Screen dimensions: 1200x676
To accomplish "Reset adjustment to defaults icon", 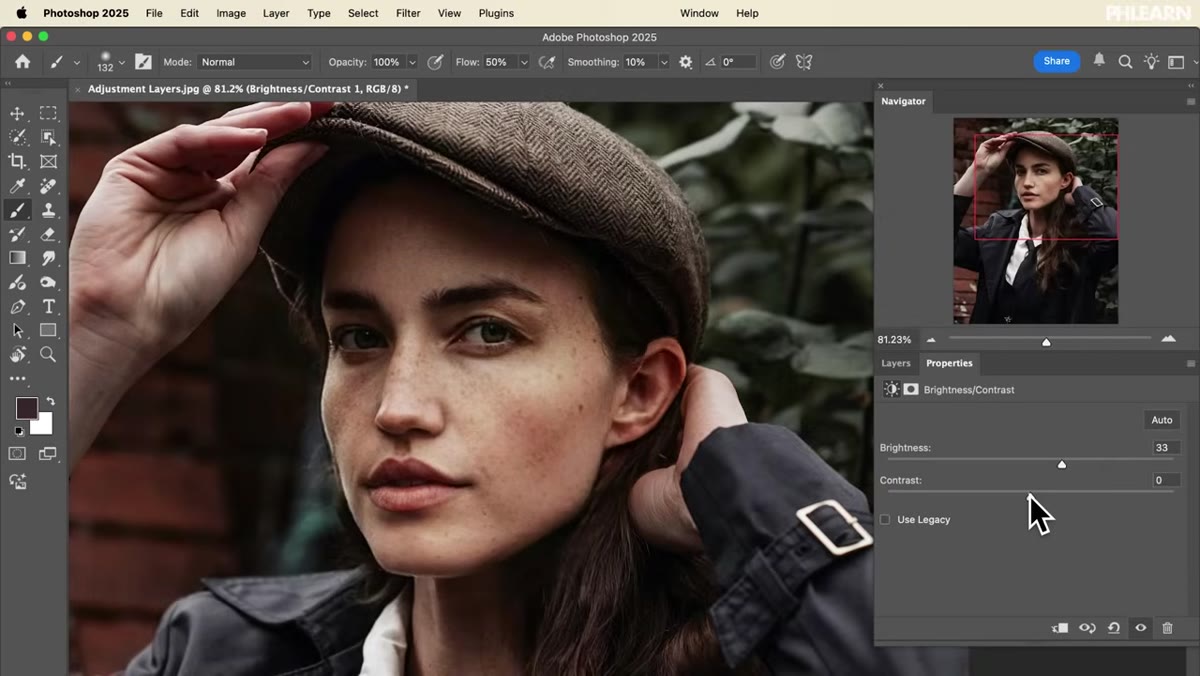I will pyautogui.click(x=1114, y=628).
